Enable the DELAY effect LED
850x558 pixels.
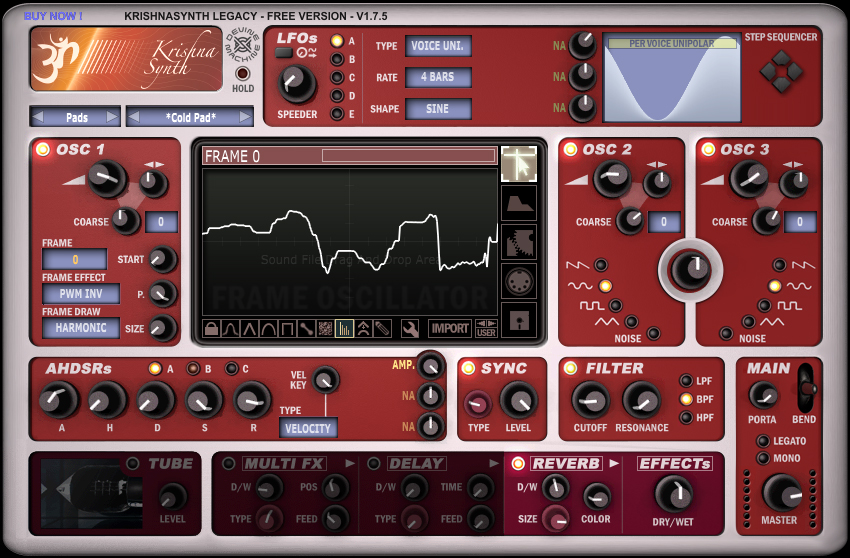374,463
